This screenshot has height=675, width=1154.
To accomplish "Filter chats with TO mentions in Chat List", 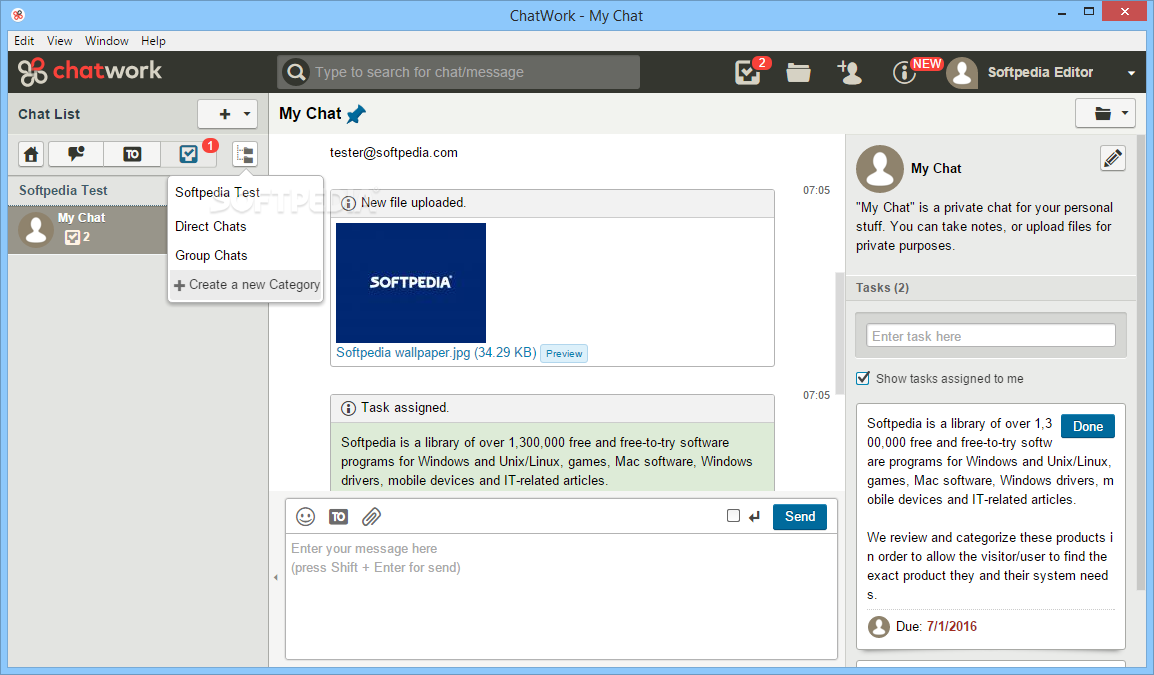I will pyautogui.click(x=132, y=154).
